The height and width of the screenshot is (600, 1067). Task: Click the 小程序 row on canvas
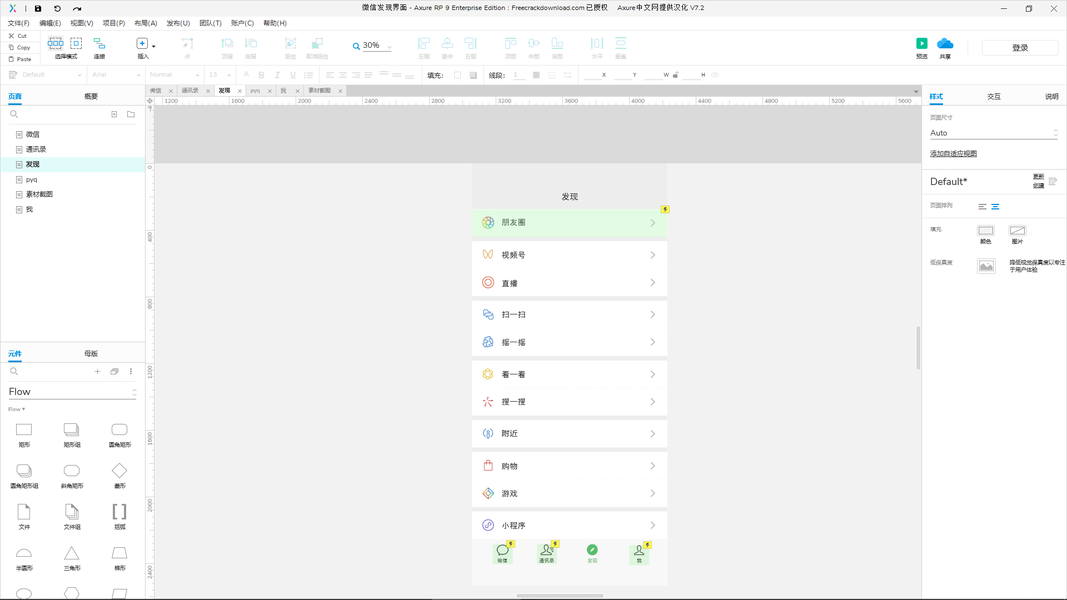[570, 525]
